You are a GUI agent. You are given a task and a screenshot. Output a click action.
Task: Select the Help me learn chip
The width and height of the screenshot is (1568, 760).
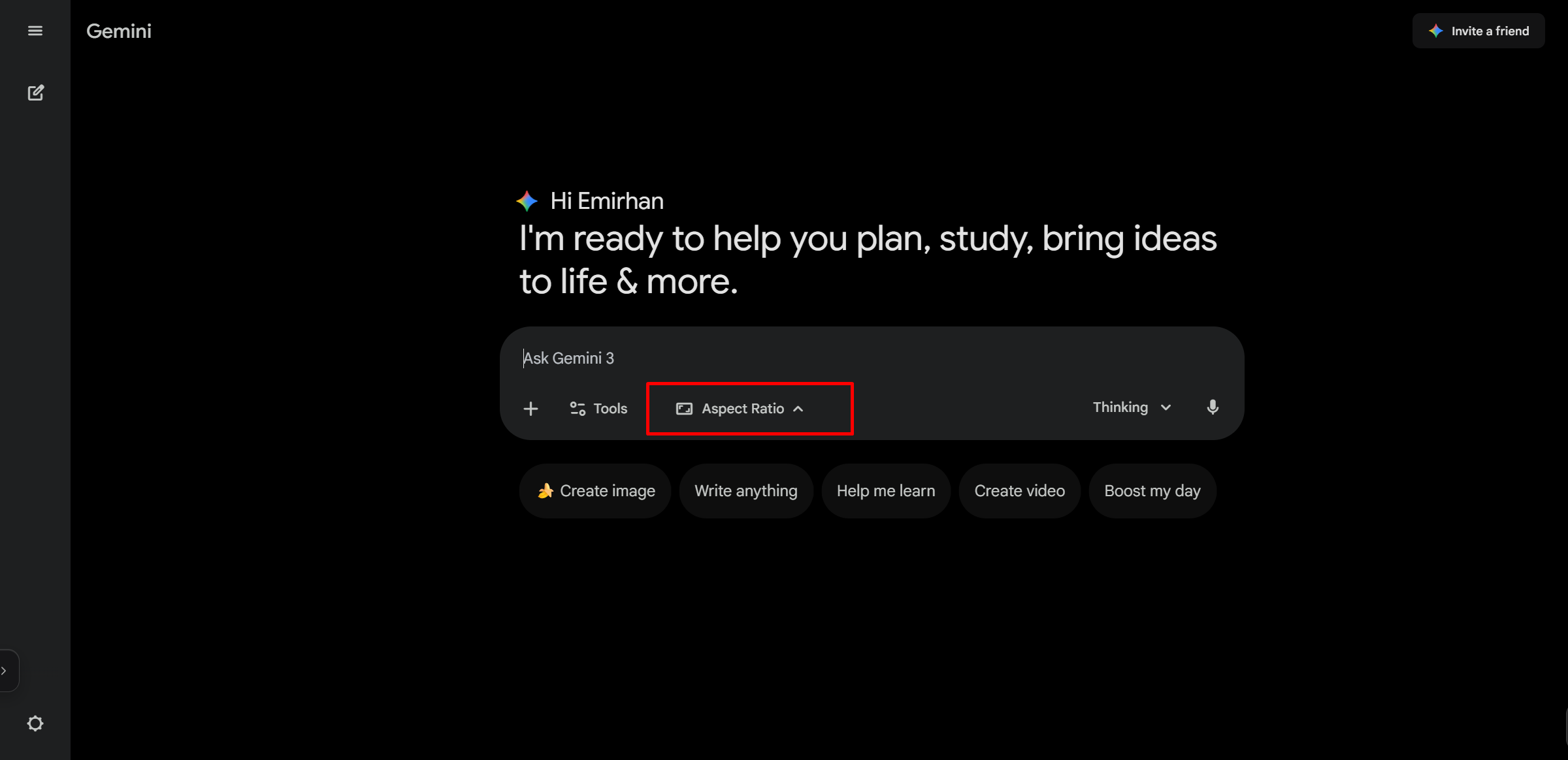tap(885, 491)
